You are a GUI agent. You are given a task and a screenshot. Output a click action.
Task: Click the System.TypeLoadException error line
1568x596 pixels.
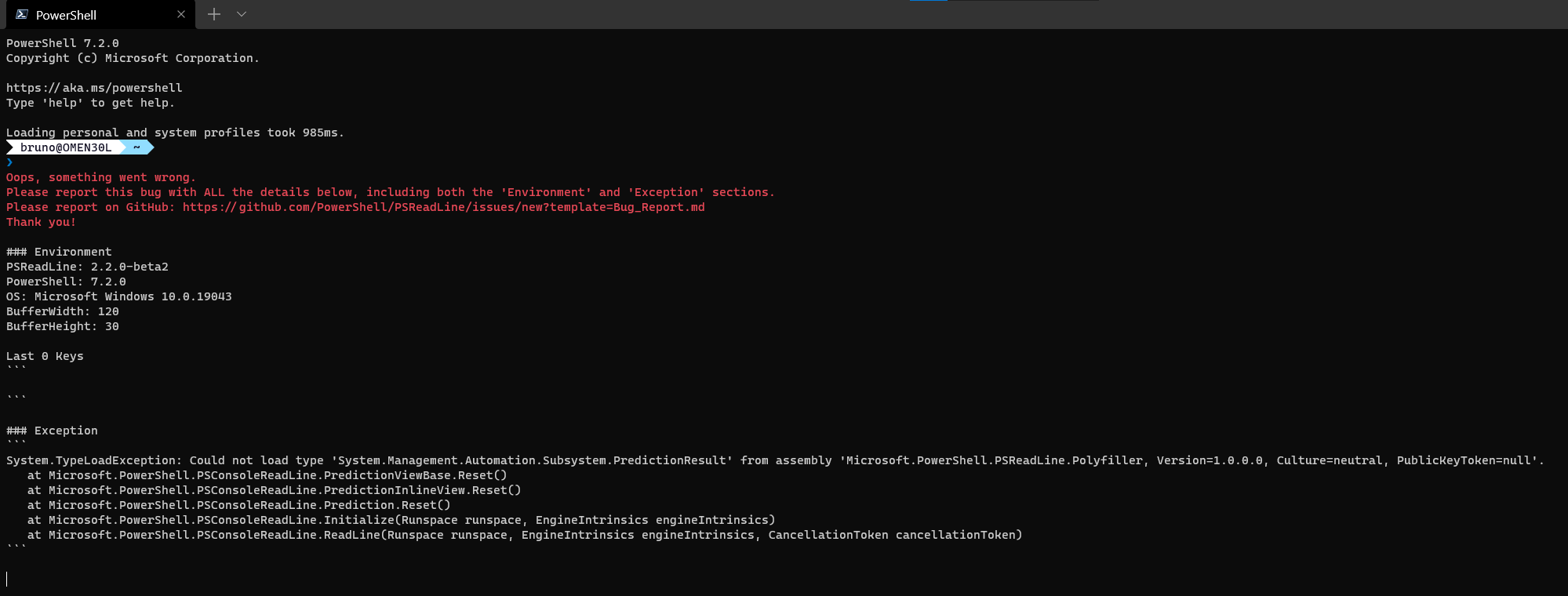[775, 460]
